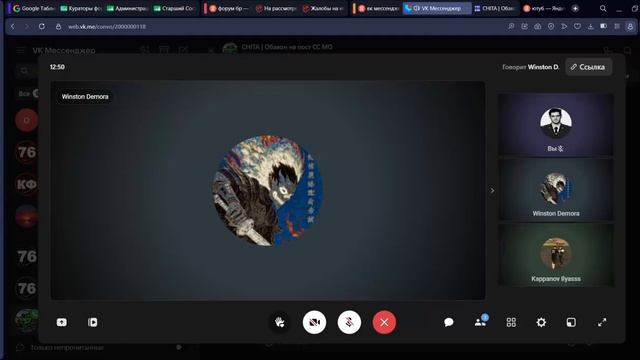Select Winston Demora's participant tile
Image resolution: width=640 pixels, height=360 pixels.
556,190
